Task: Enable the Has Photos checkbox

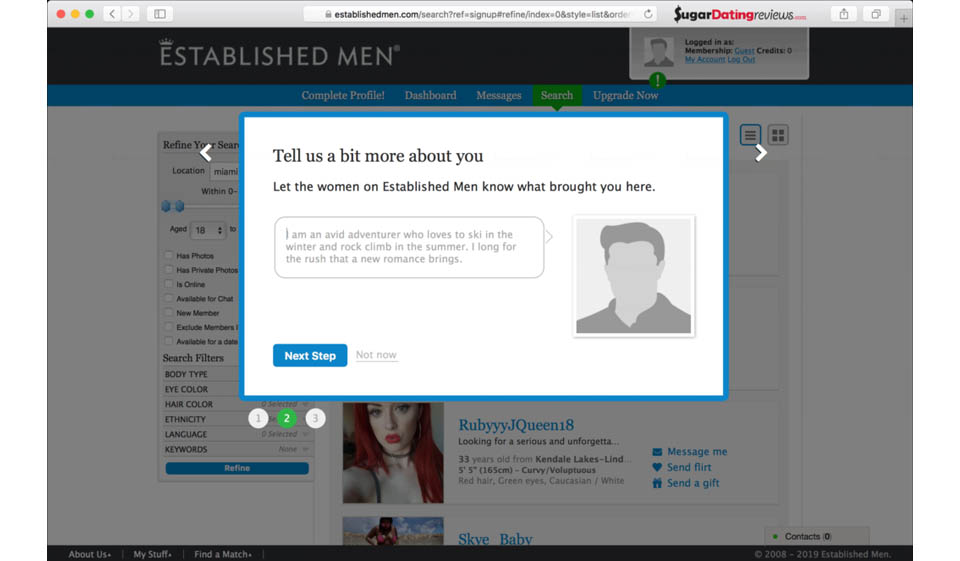Action: click(169, 256)
